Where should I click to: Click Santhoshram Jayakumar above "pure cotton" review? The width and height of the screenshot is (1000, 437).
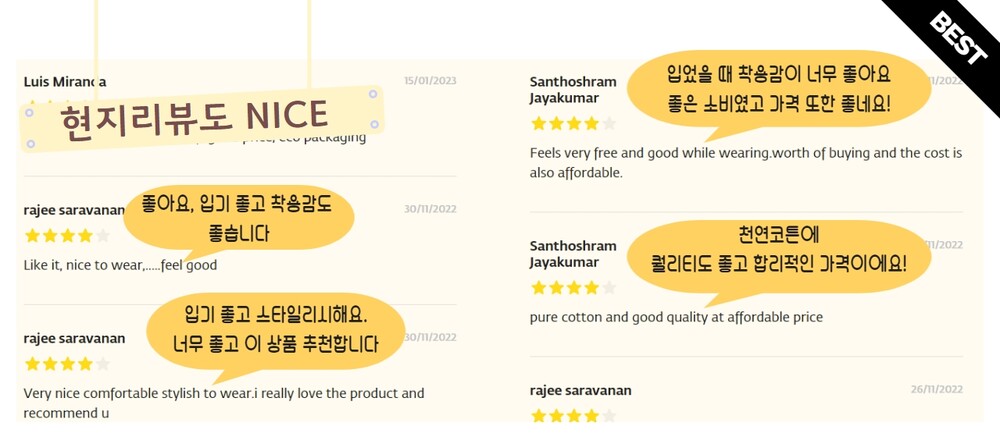coord(573,254)
